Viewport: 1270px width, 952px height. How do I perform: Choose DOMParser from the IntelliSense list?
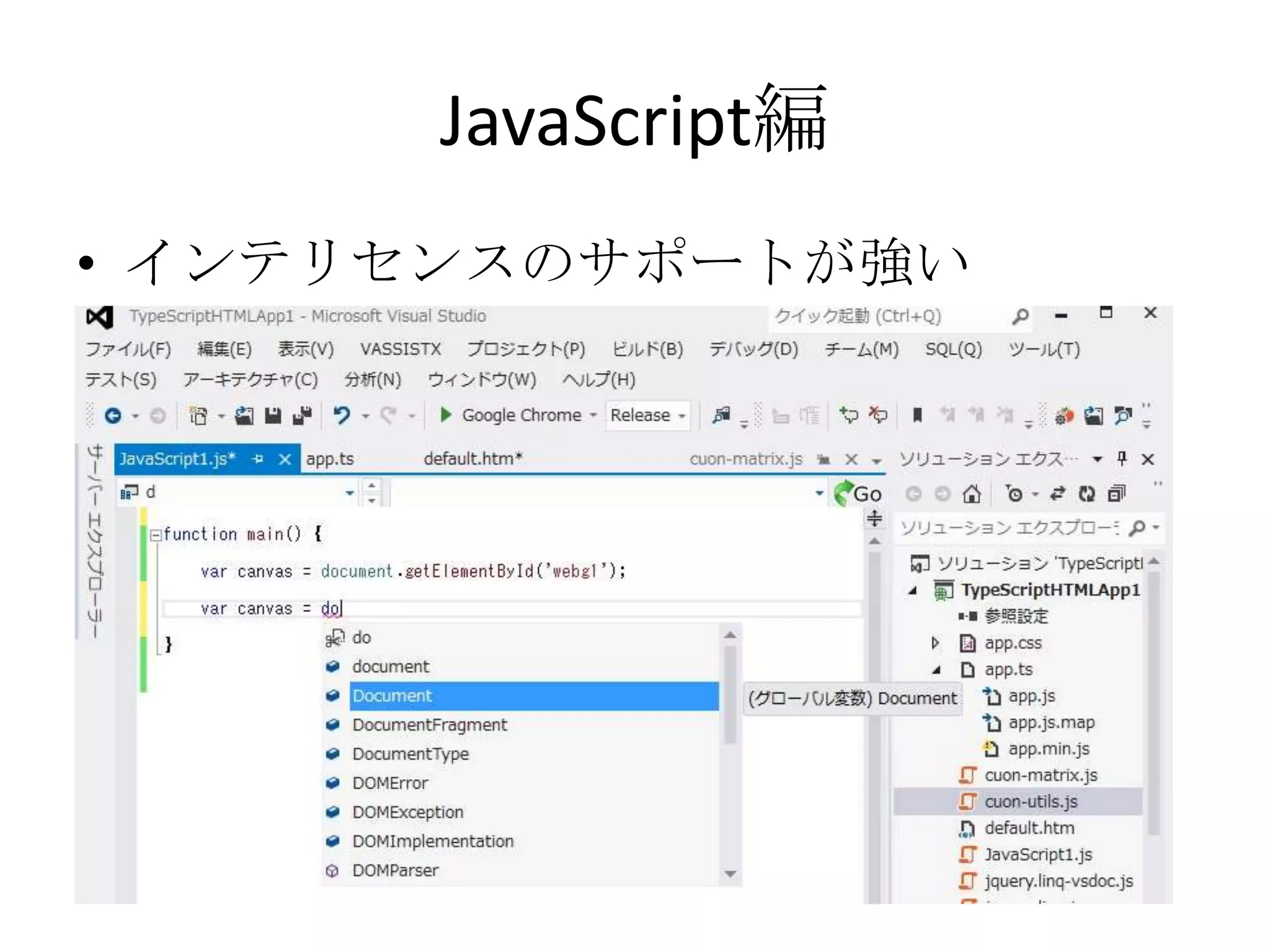(396, 871)
